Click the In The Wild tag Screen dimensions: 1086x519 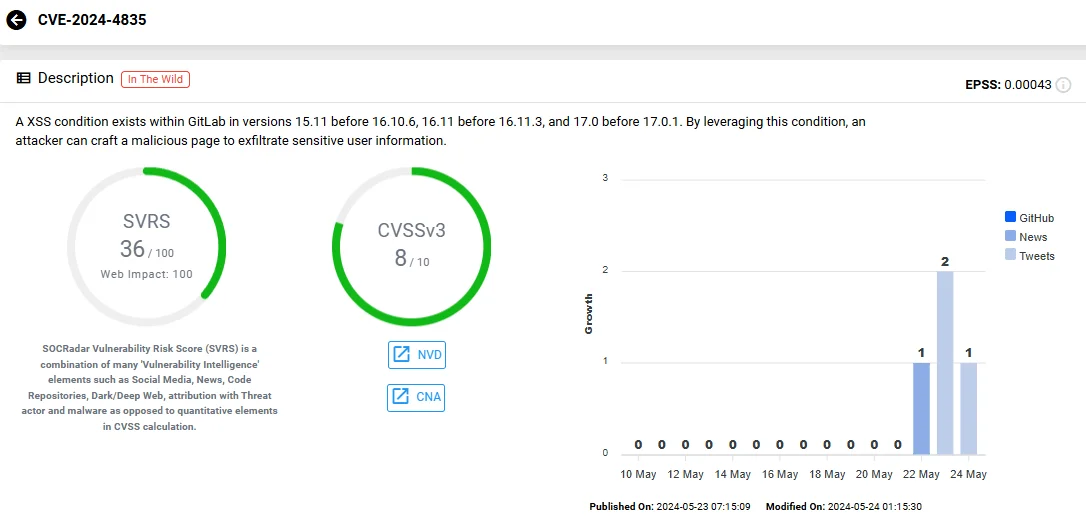[155, 79]
